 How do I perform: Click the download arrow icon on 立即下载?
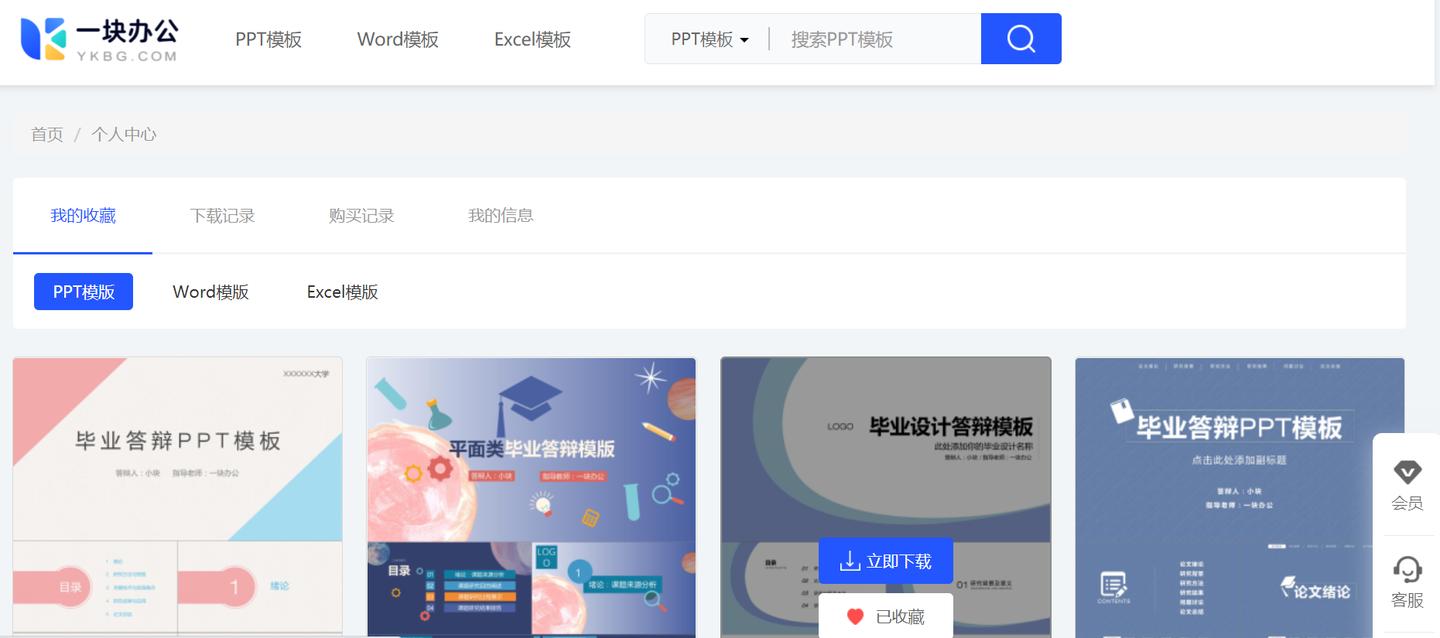click(x=849, y=561)
